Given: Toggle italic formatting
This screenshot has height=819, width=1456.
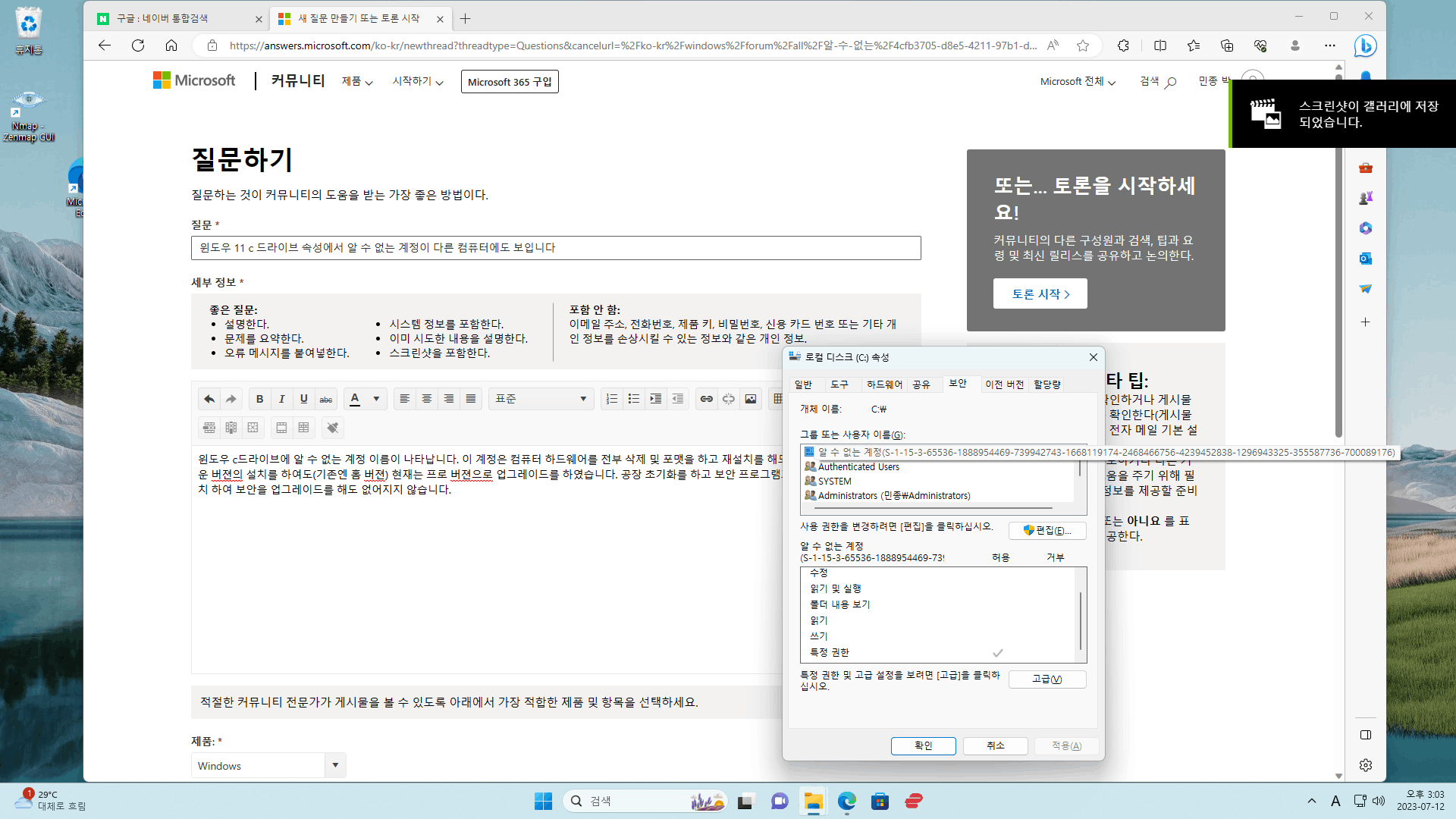Looking at the screenshot, I should (x=282, y=399).
